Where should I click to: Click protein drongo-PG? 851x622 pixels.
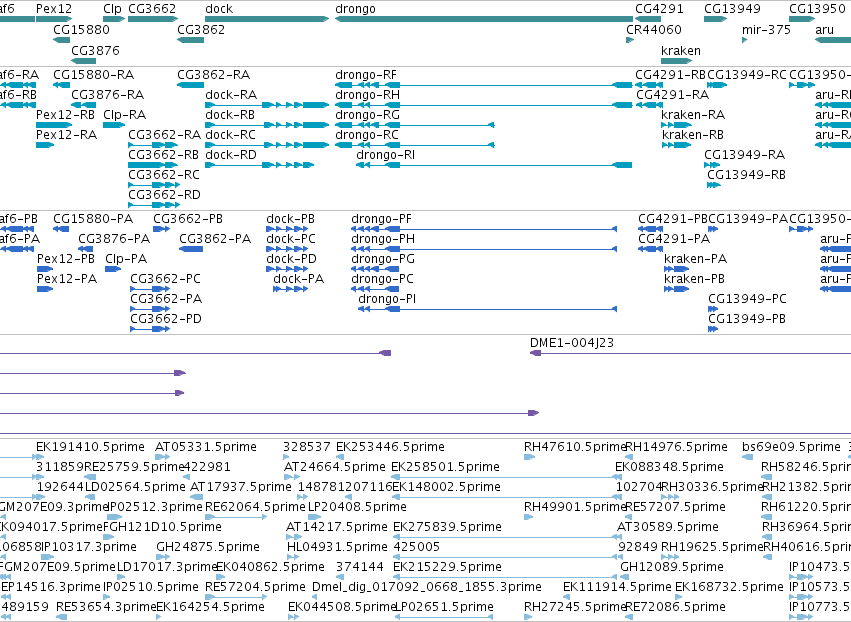tap(375, 269)
